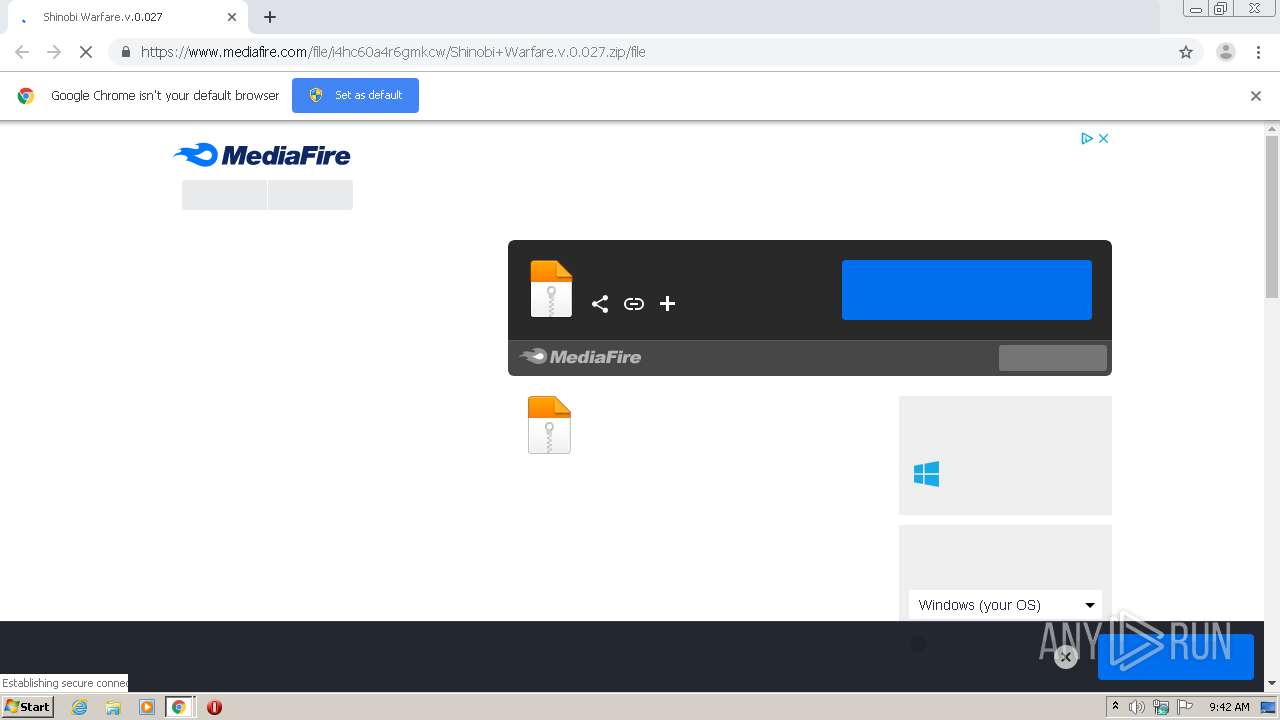Click the Chrome back arrow
1280x720 pixels.
point(22,52)
